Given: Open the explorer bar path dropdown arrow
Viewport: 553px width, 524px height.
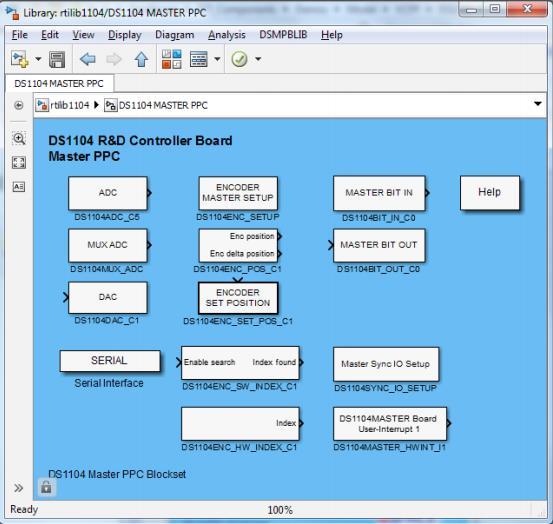Looking at the screenshot, I should [537, 104].
